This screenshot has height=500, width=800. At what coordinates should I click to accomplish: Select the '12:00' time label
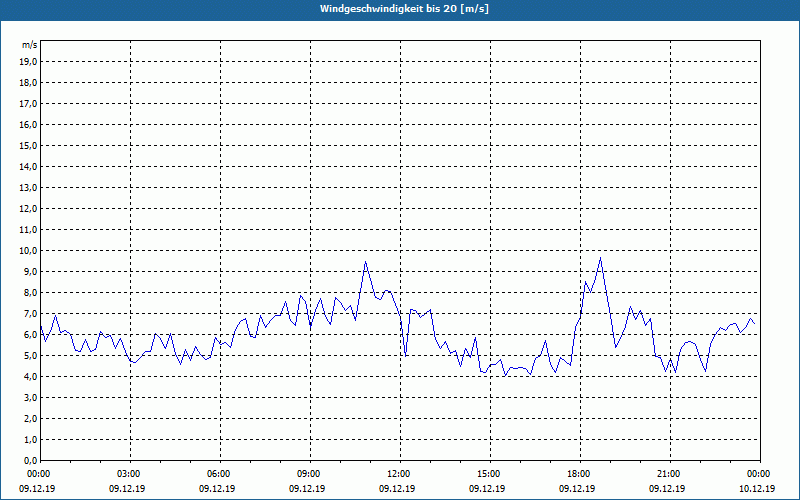point(401,474)
